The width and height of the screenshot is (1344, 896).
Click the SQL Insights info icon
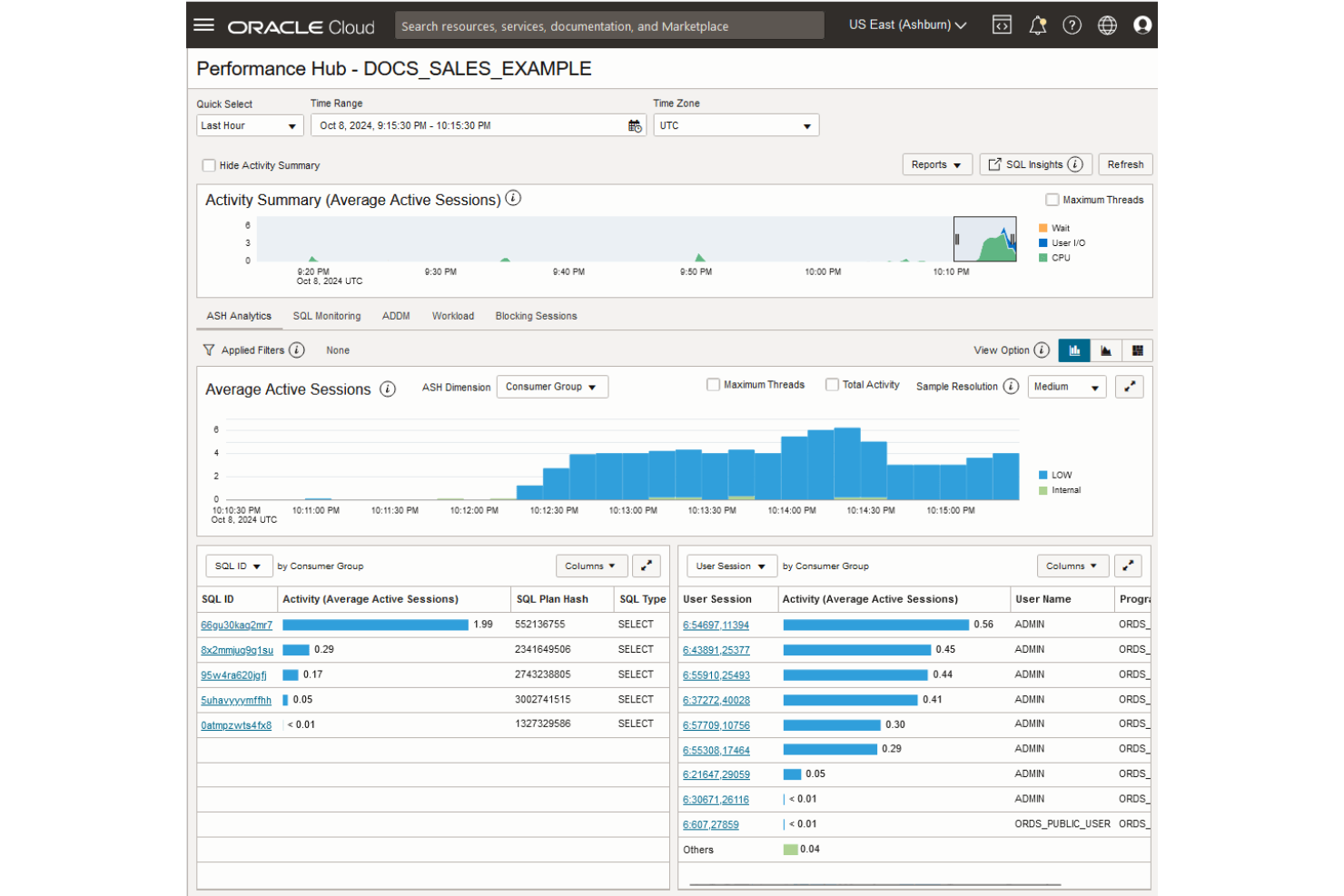coord(1075,164)
